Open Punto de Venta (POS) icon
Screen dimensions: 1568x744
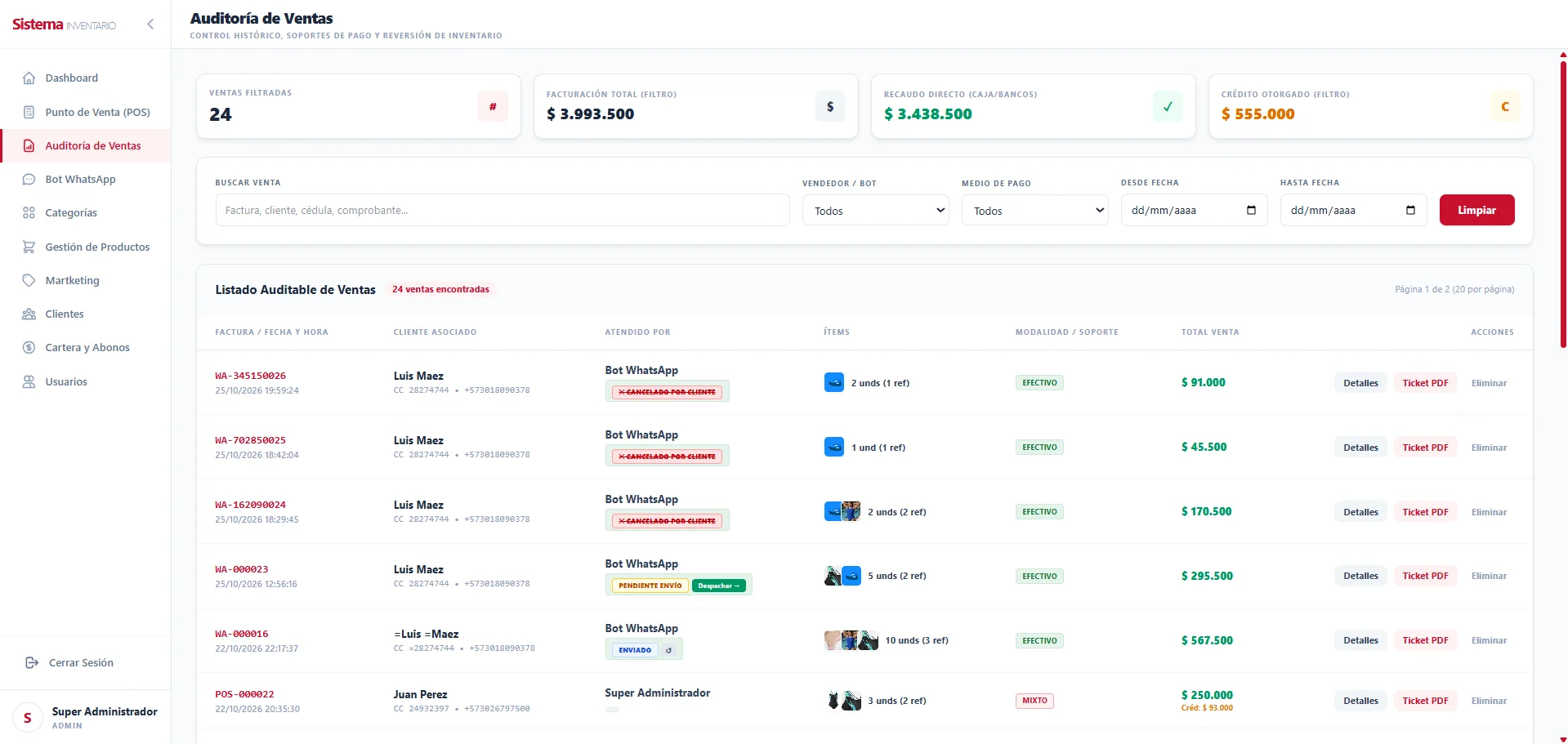[29, 112]
